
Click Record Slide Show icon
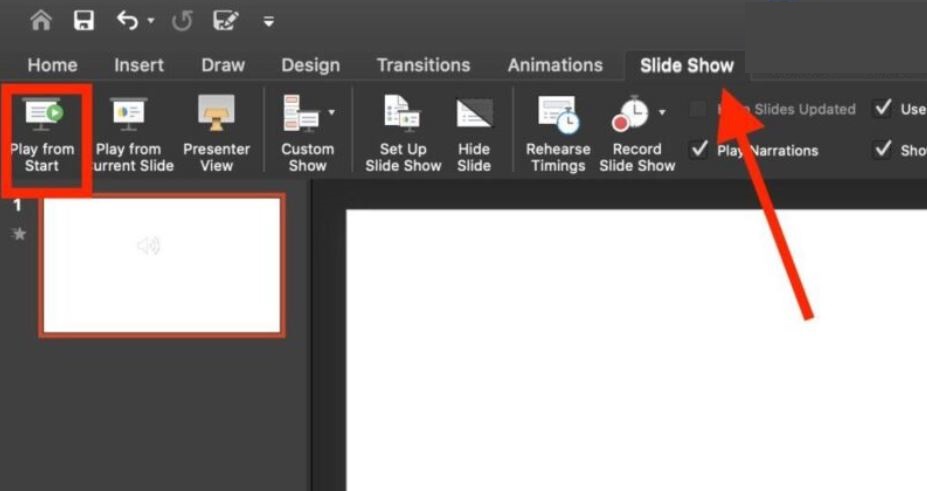631,113
